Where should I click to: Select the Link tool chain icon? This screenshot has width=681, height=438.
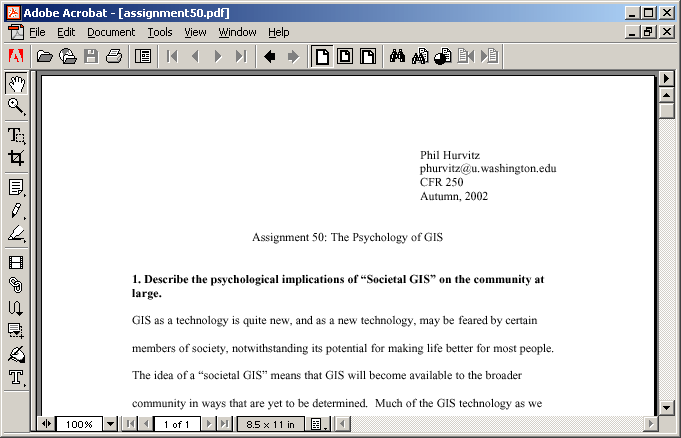point(17,285)
